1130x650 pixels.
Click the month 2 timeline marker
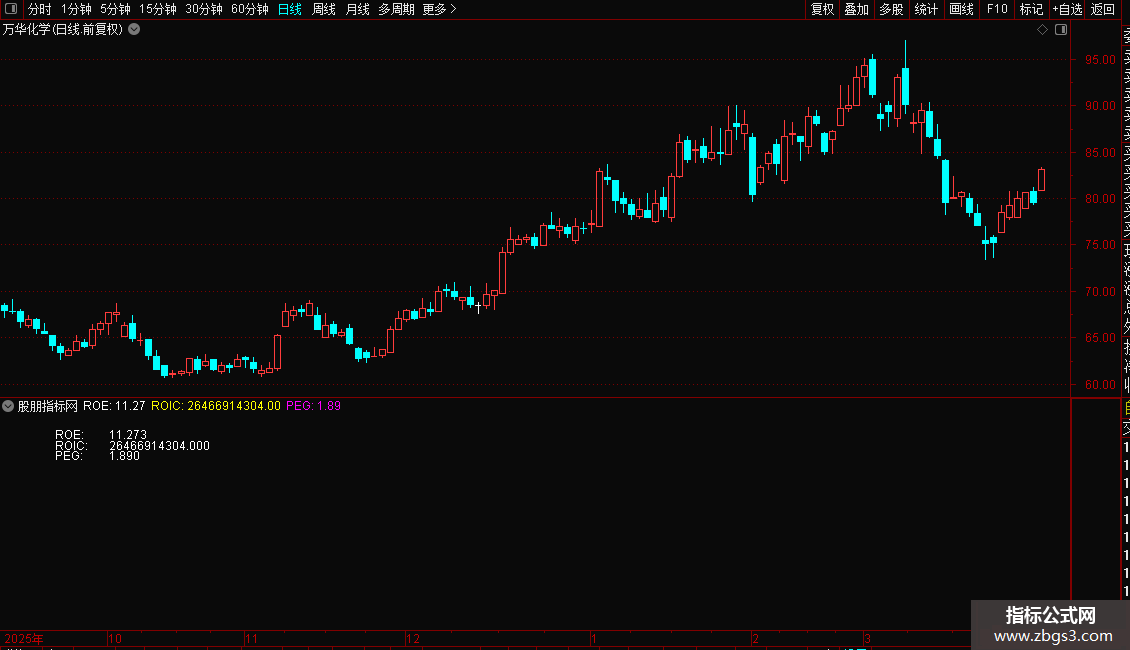coord(755,638)
